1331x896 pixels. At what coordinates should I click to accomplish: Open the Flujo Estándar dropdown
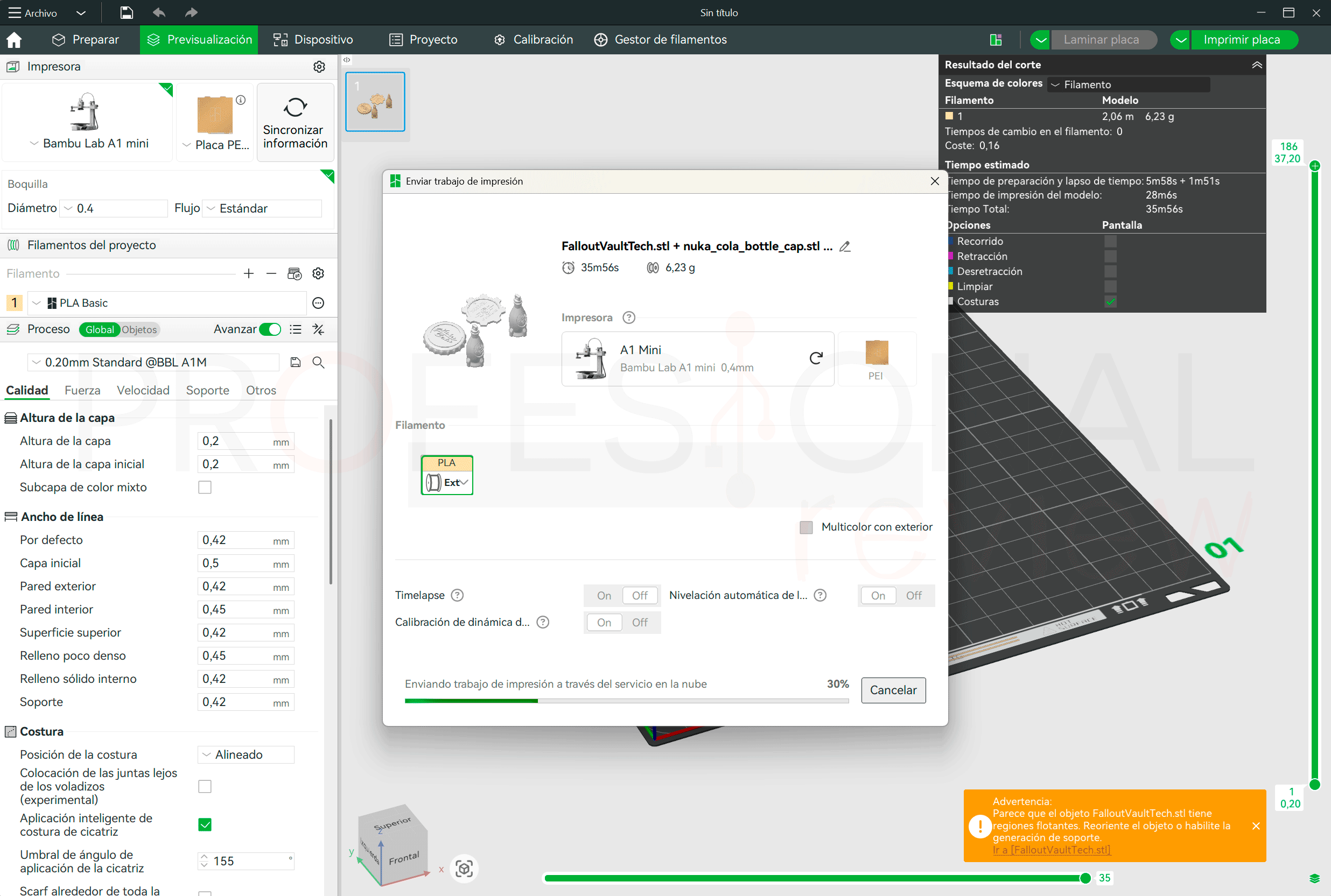(x=263, y=209)
